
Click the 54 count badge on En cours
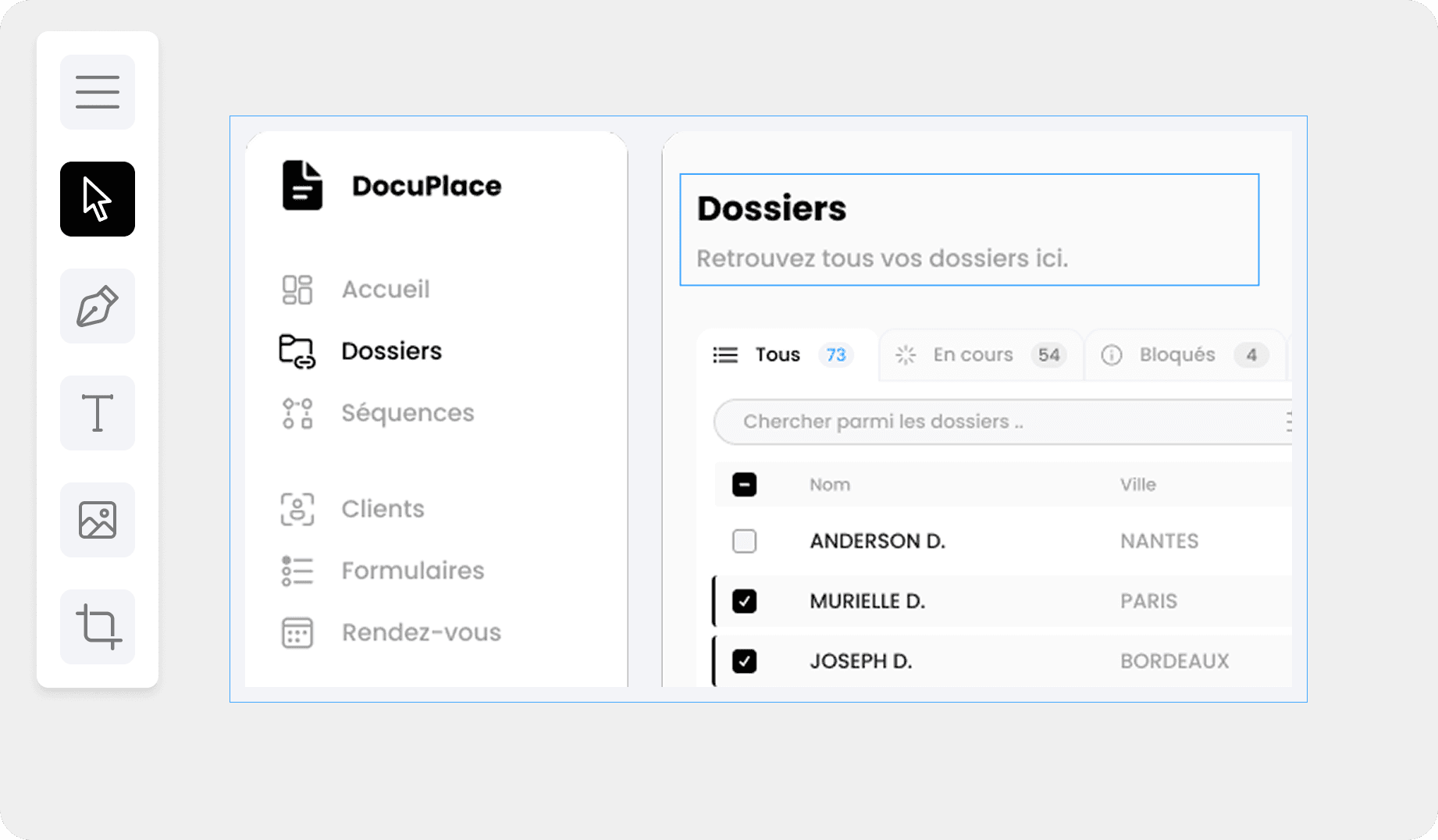tap(1048, 355)
